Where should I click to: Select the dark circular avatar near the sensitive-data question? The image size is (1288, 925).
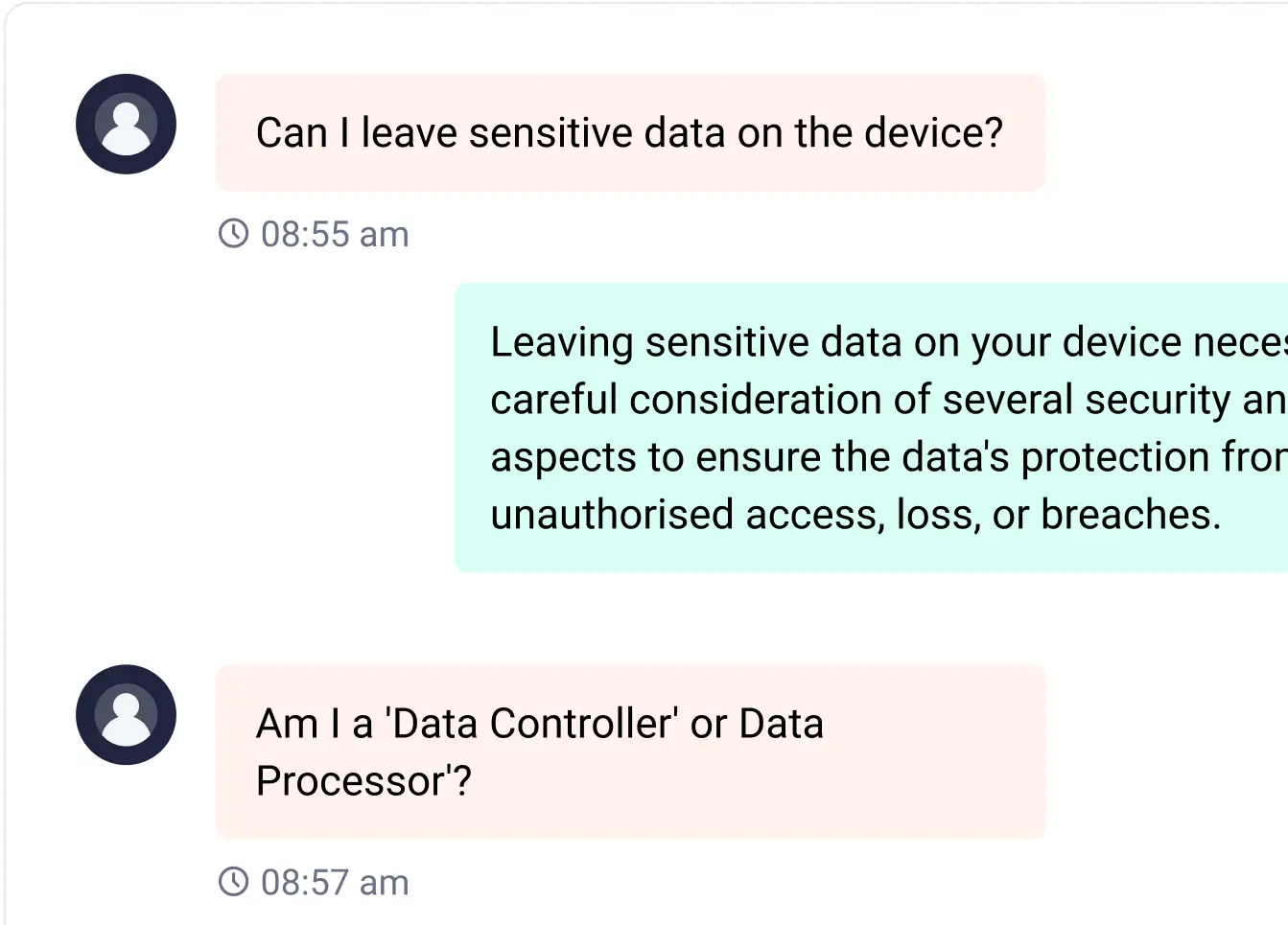pyautogui.click(x=126, y=124)
